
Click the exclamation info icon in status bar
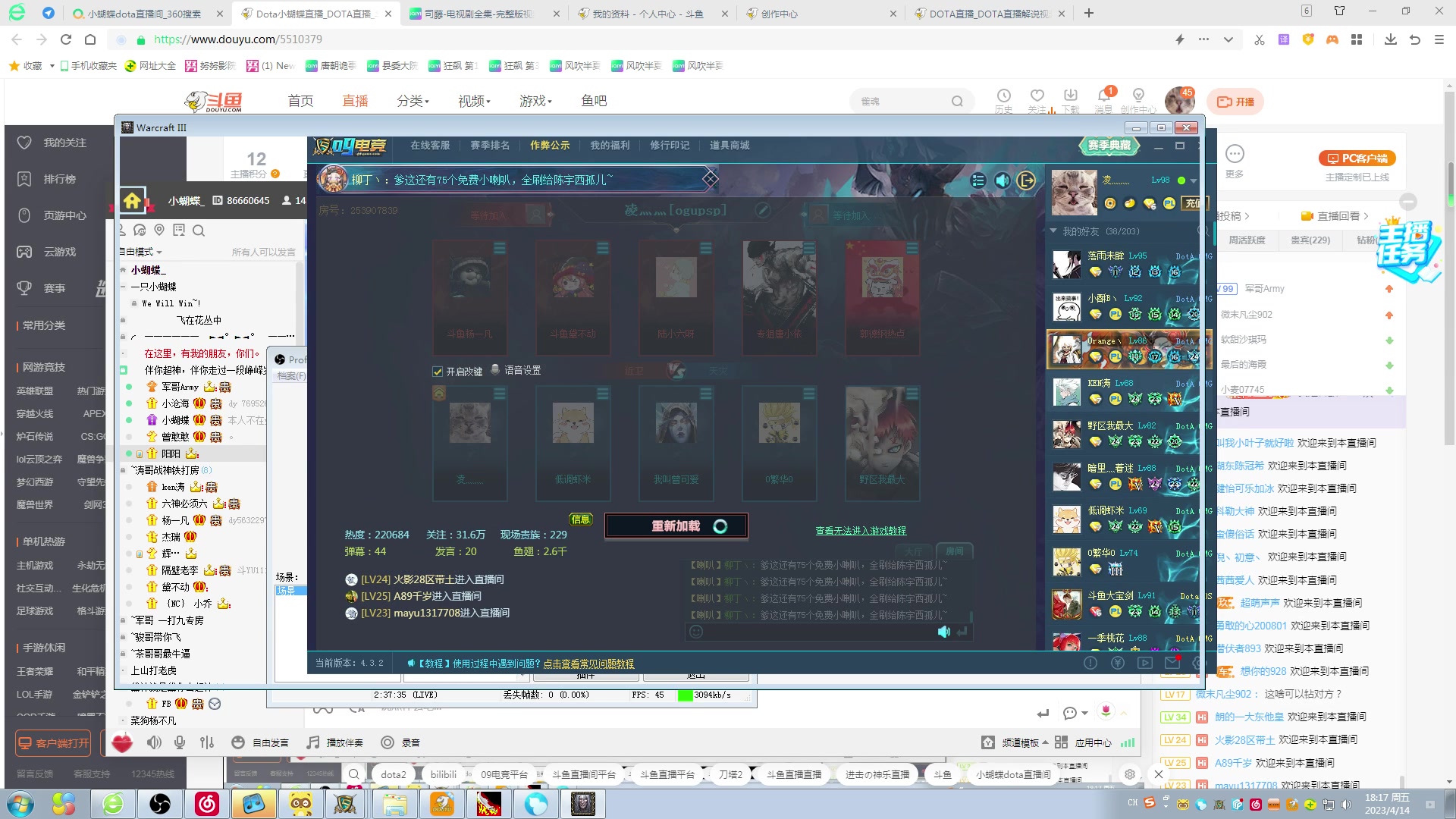click(1090, 663)
